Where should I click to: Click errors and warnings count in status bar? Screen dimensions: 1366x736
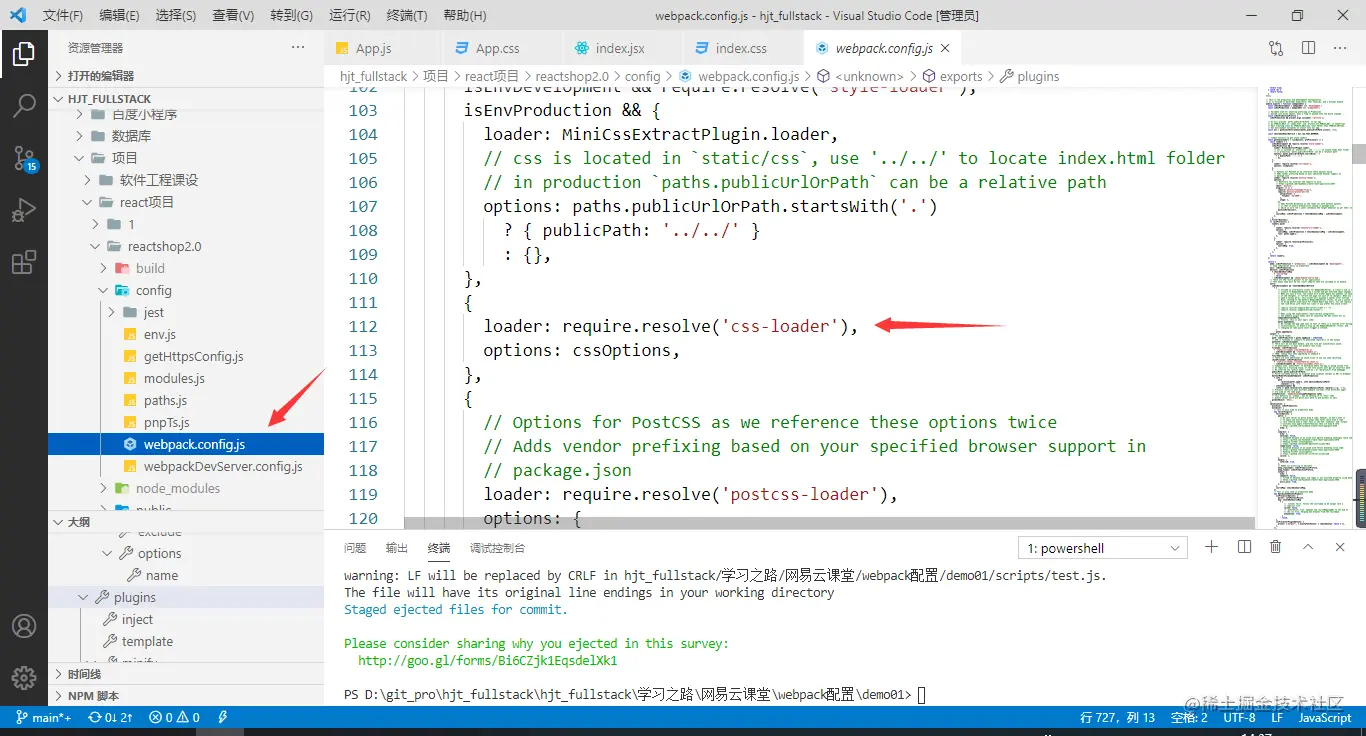pyautogui.click(x=174, y=717)
